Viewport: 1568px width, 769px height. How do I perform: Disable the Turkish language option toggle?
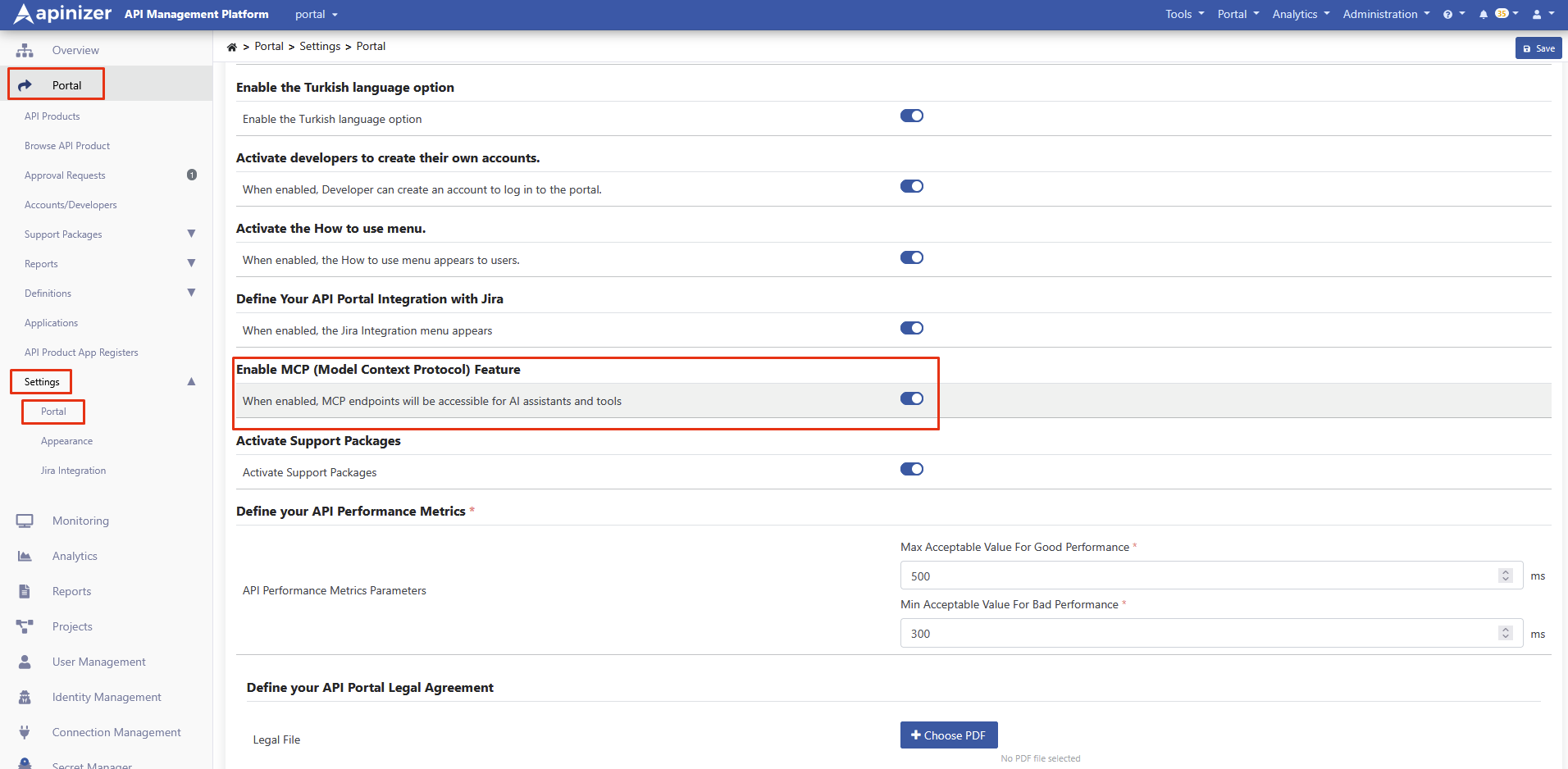(911, 116)
